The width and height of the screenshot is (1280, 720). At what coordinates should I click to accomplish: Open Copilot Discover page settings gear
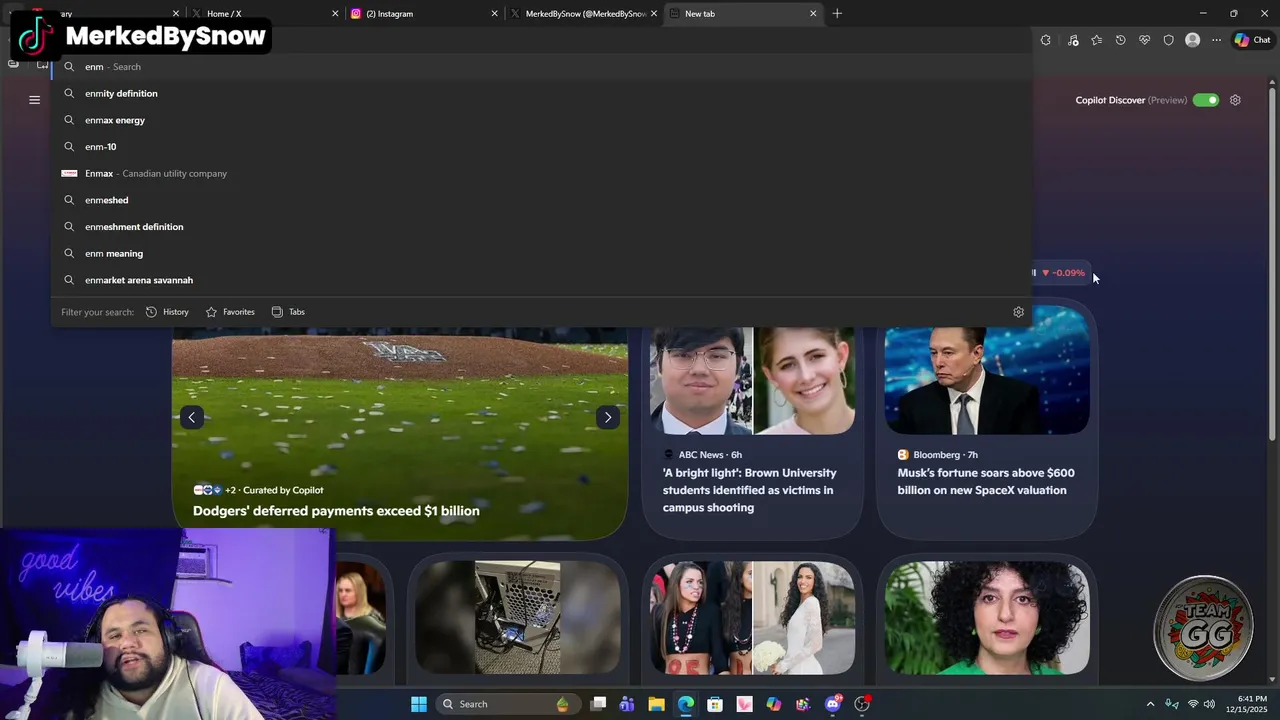[x=1235, y=100]
